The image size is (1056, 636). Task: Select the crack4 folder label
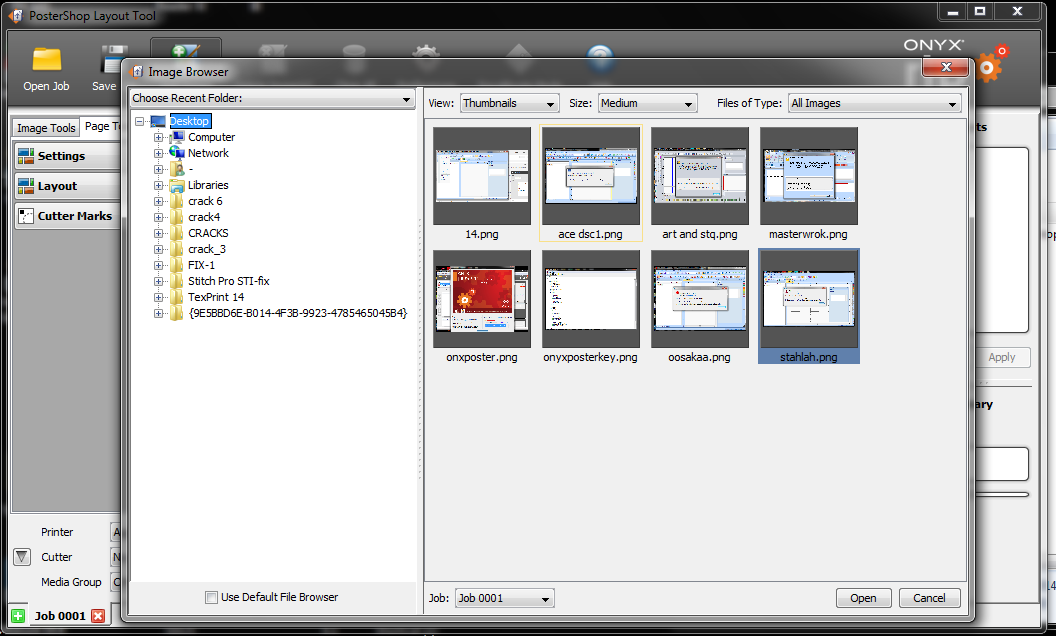click(x=204, y=217)
